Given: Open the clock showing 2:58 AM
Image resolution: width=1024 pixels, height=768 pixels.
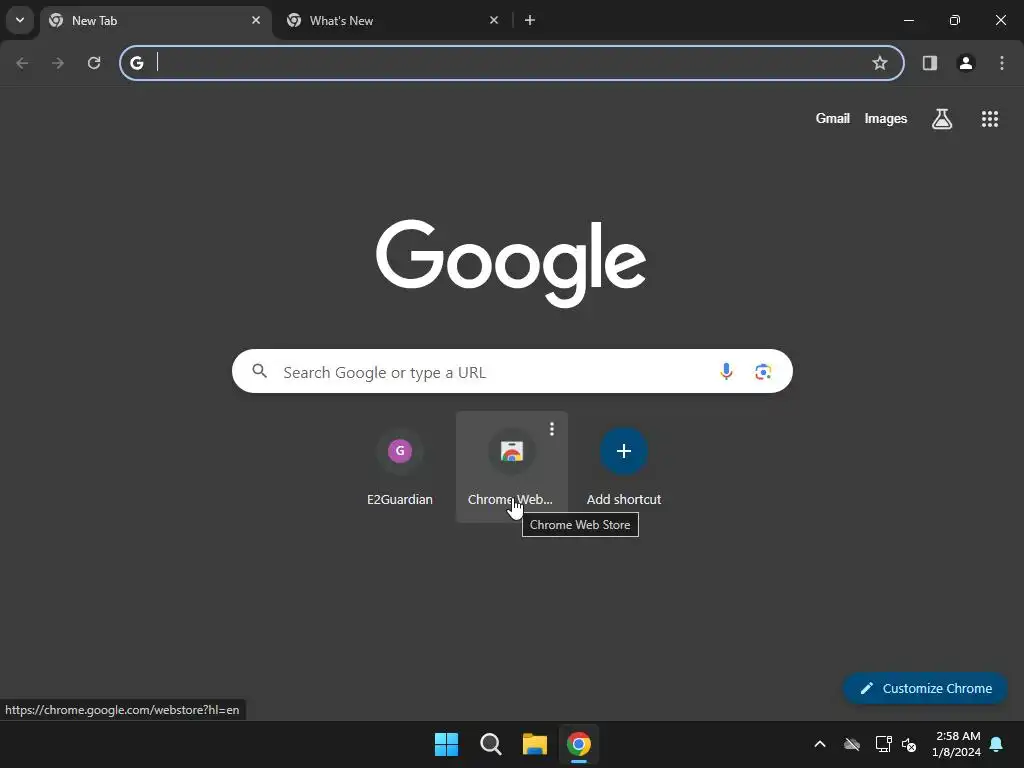Looking at the screenshot, I should [957, 744].
